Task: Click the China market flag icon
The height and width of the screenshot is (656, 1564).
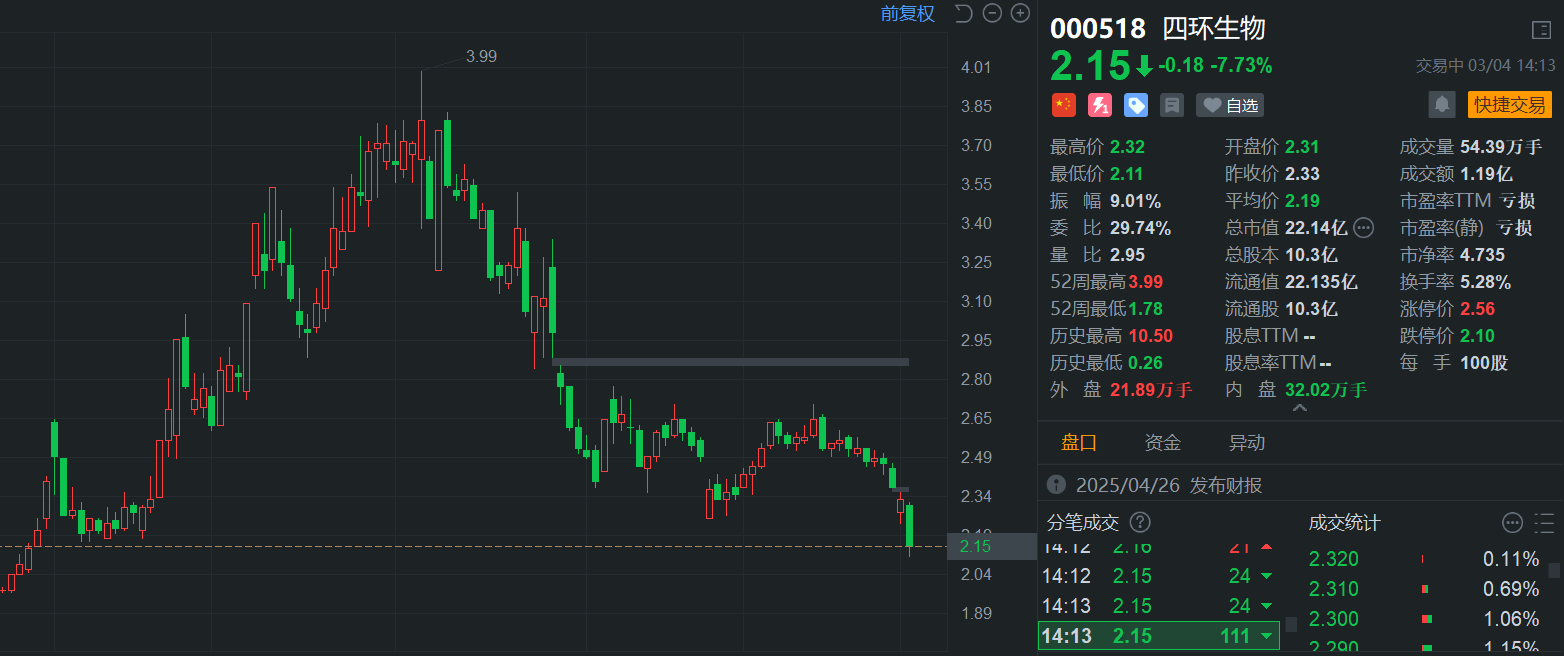Action: (1063, 105)
